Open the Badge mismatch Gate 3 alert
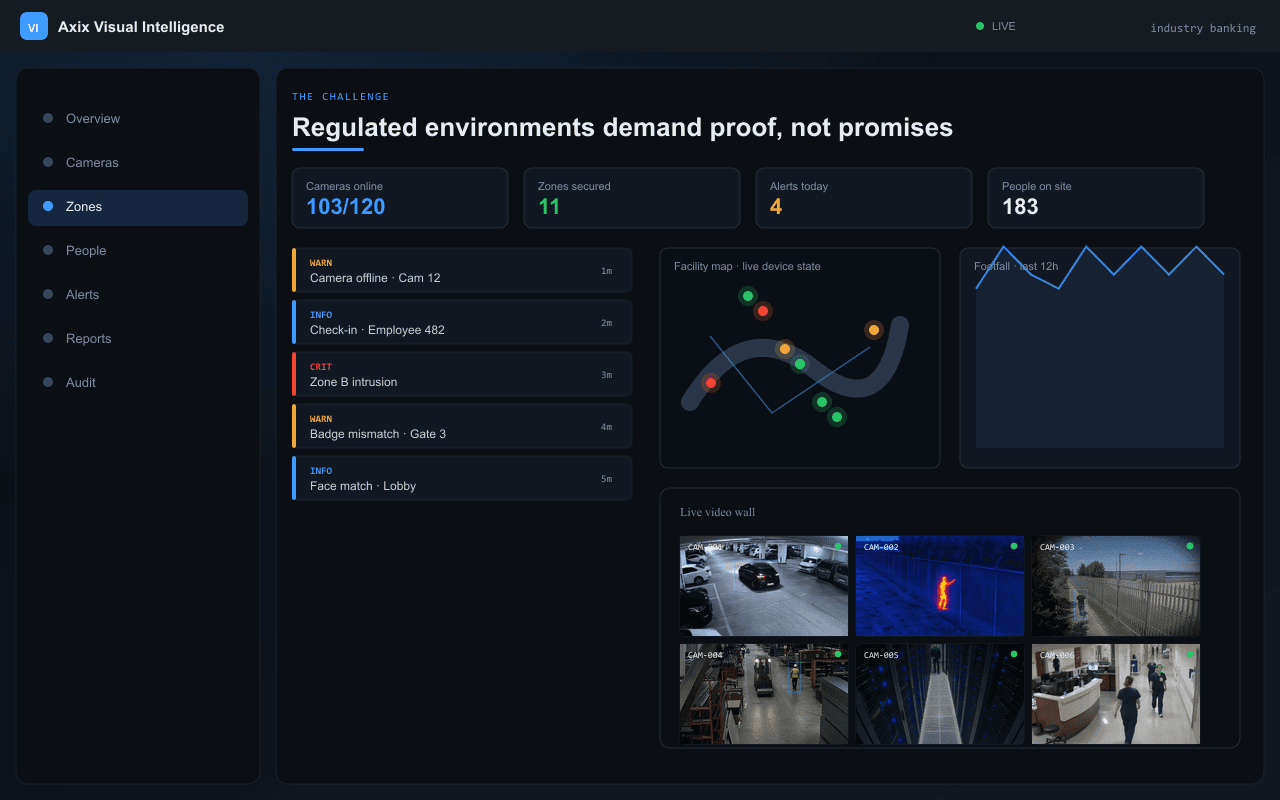 tap(462, 426)
